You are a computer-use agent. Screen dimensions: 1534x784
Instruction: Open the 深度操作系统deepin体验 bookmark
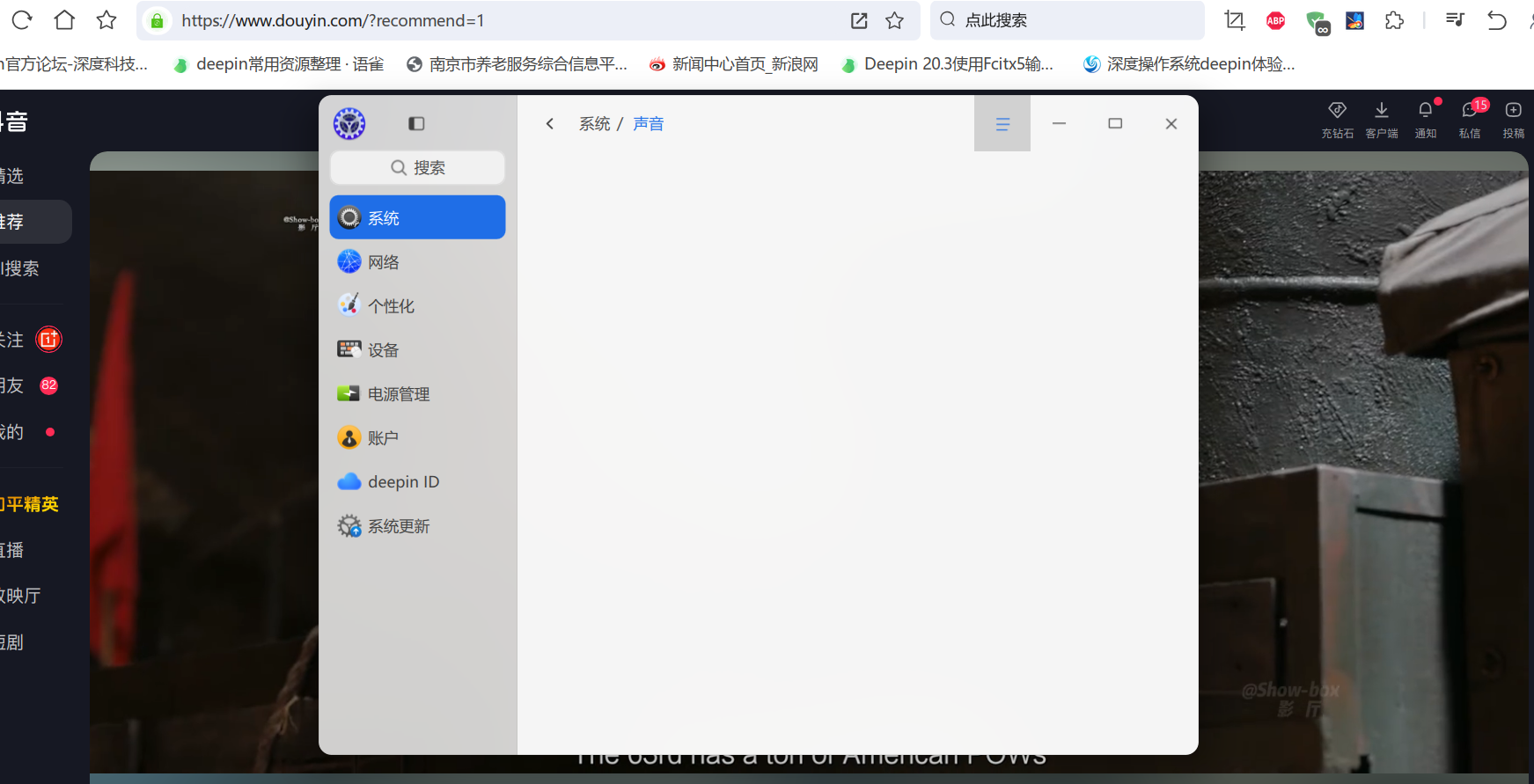point(1189,64)
